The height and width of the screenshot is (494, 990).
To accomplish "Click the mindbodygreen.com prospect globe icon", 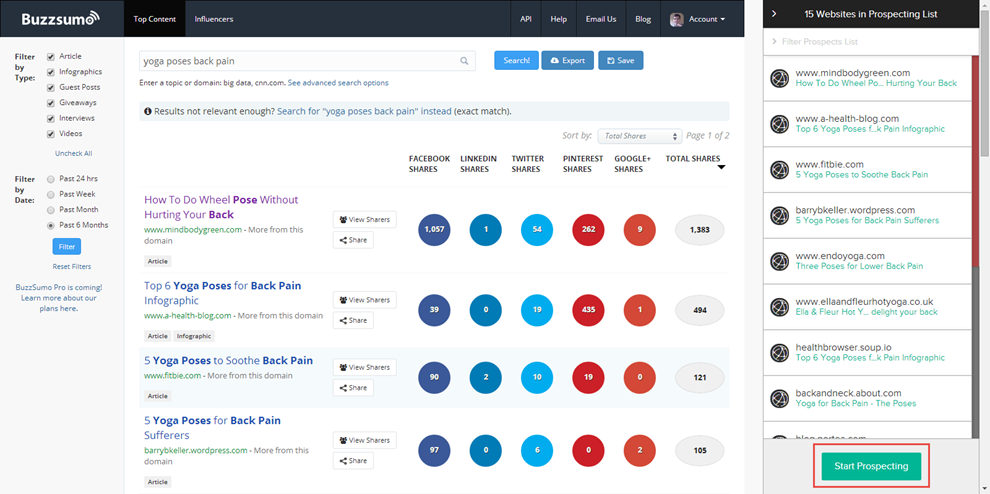I will click(780, 78).
